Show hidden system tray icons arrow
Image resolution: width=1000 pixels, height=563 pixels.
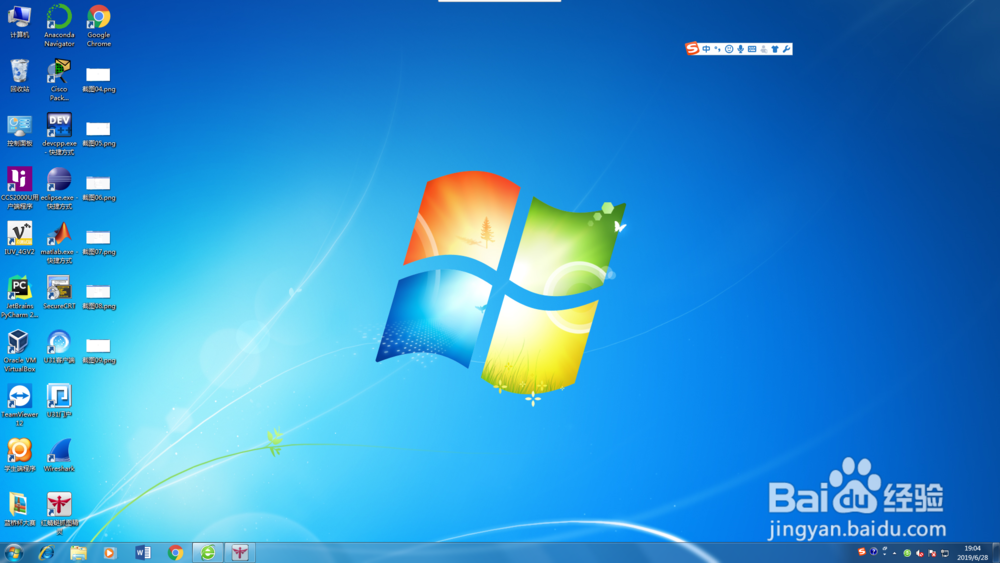(x=894, y=553)
